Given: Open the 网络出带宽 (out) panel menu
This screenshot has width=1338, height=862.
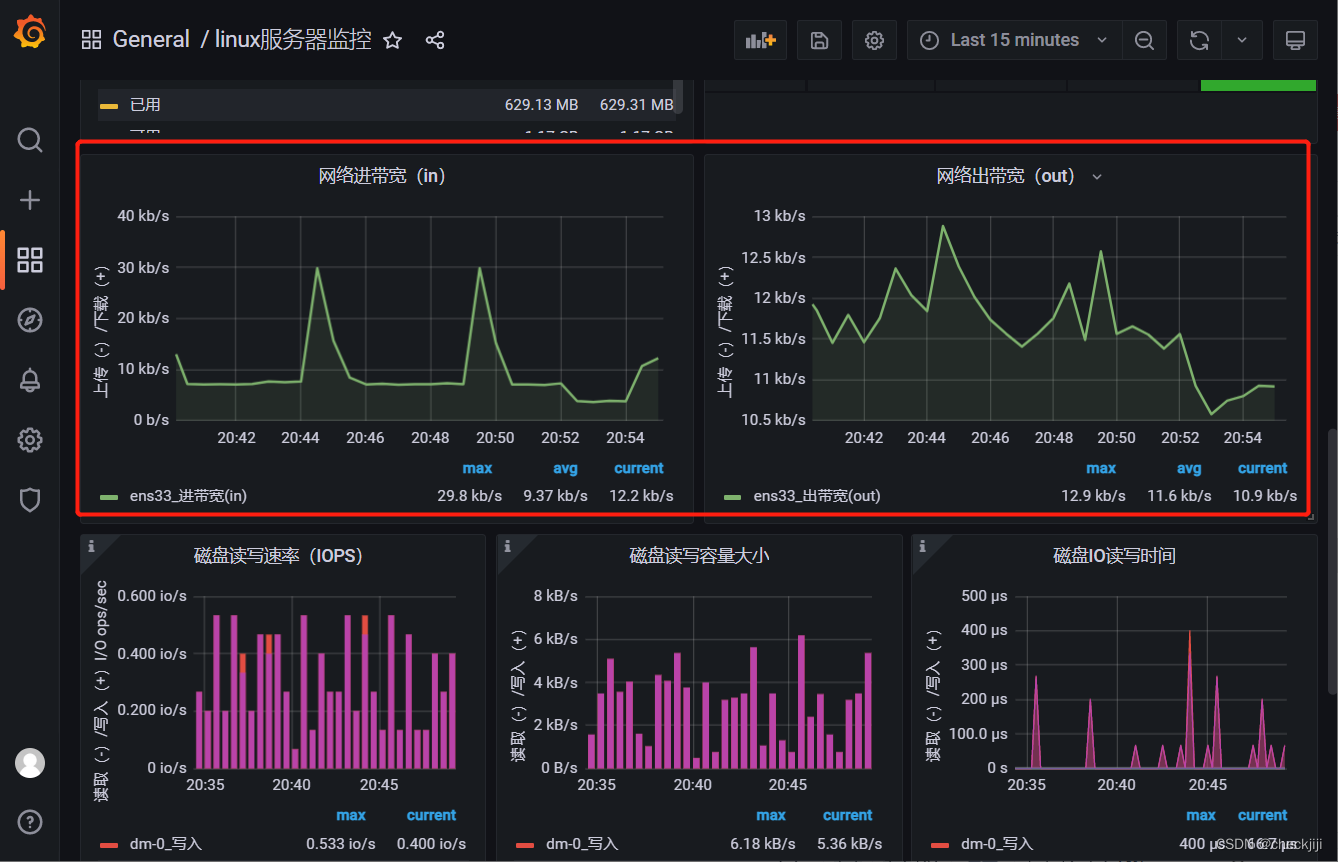Looking at the screenshot, I should tap(1096, 175).
